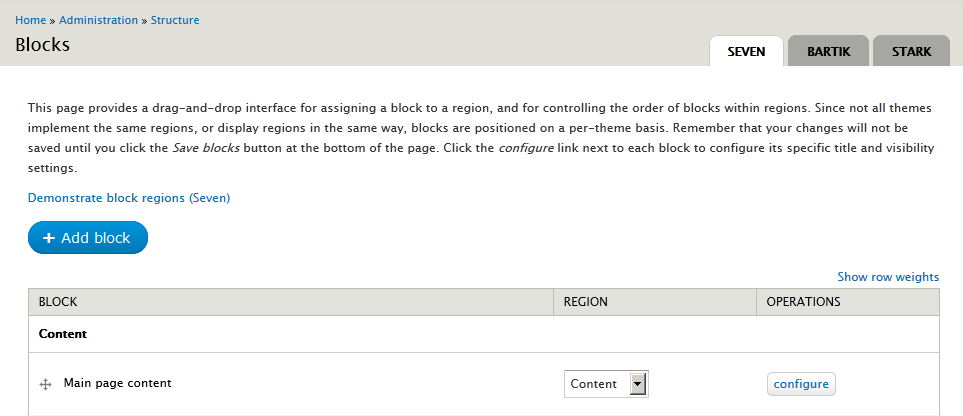The height and width of the screenshot is (416, 963).
Task: Click the Add block button
Action: (88, 238)
